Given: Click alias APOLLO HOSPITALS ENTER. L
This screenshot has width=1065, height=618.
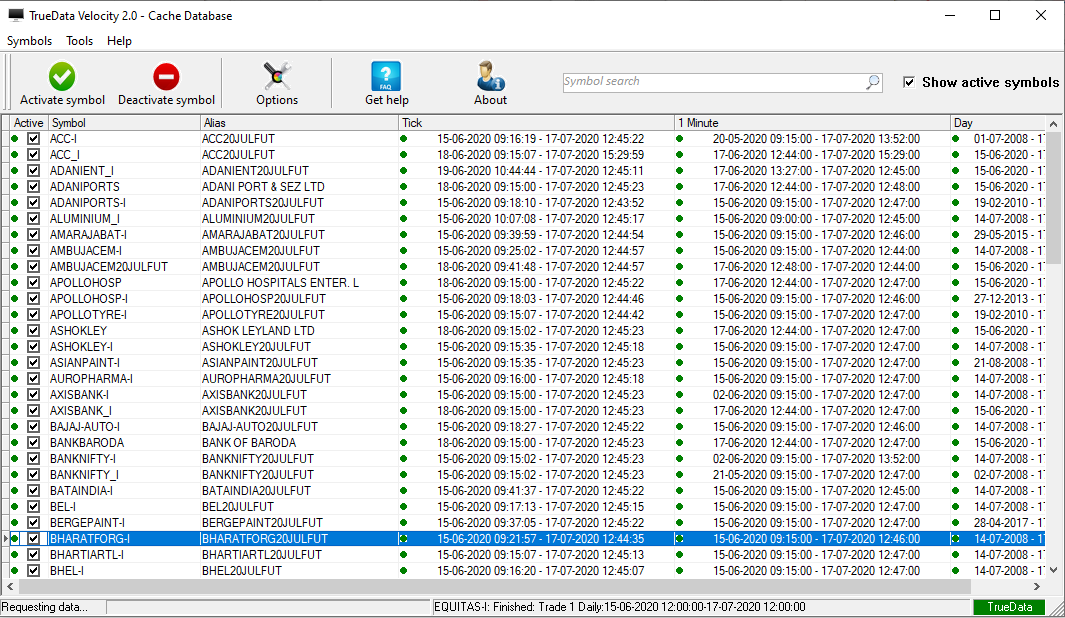Looking at the screenshot, I should click(x=280, y=283).
